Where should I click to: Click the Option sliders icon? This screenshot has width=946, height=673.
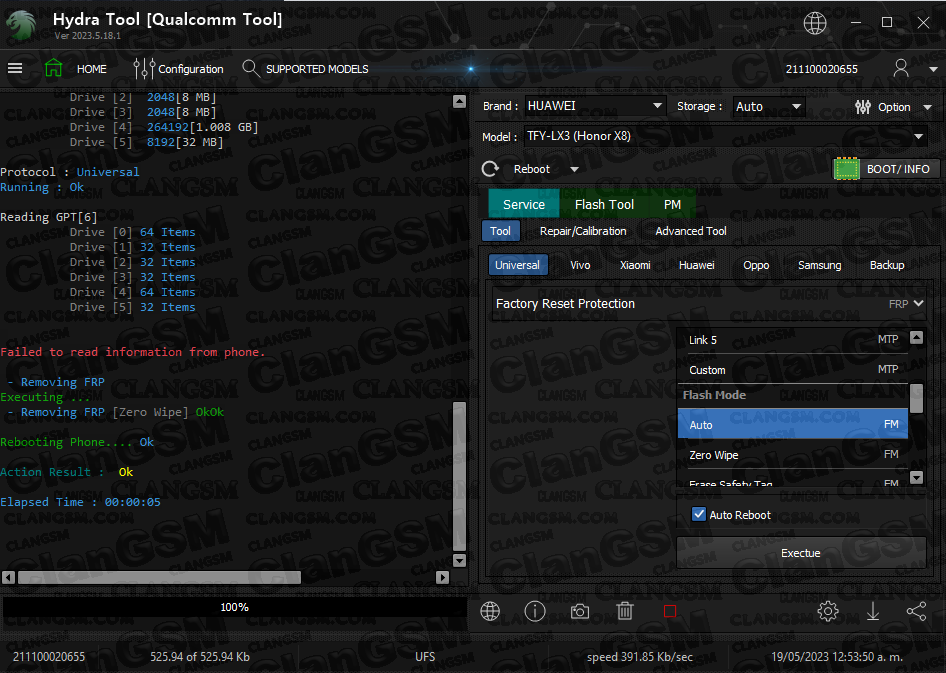point(863,107)
